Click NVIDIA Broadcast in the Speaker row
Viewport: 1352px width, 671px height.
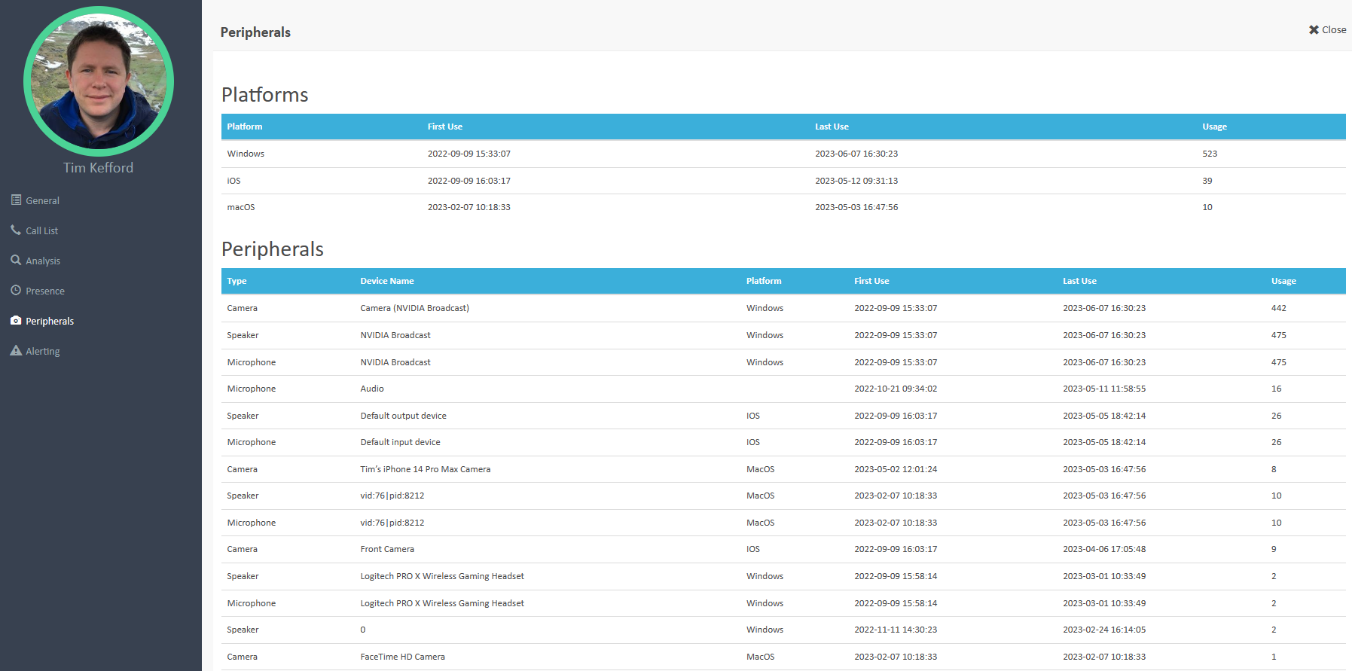pyautogui.click(x=395, y=335)
